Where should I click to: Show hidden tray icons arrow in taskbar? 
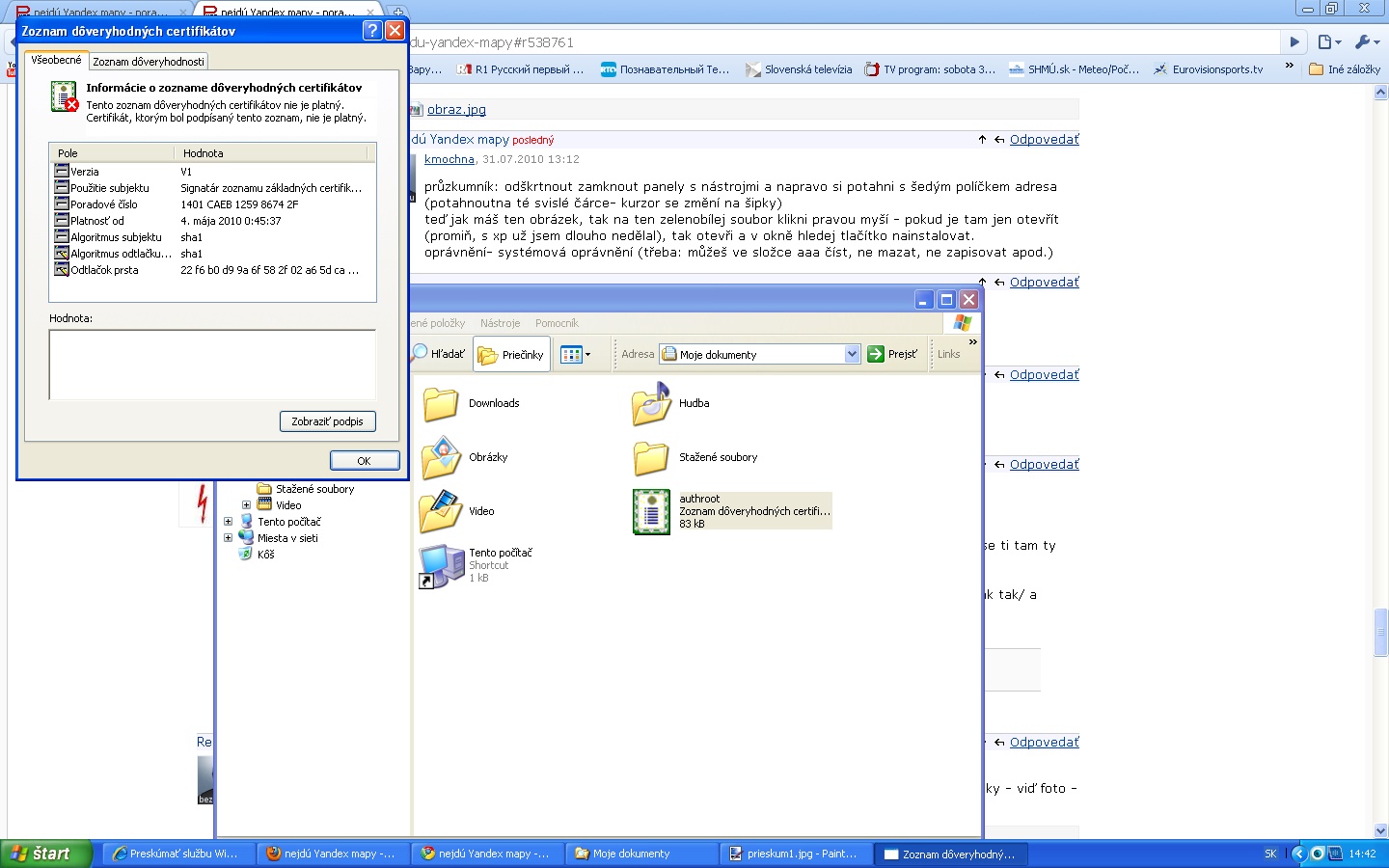point(1297,854)
